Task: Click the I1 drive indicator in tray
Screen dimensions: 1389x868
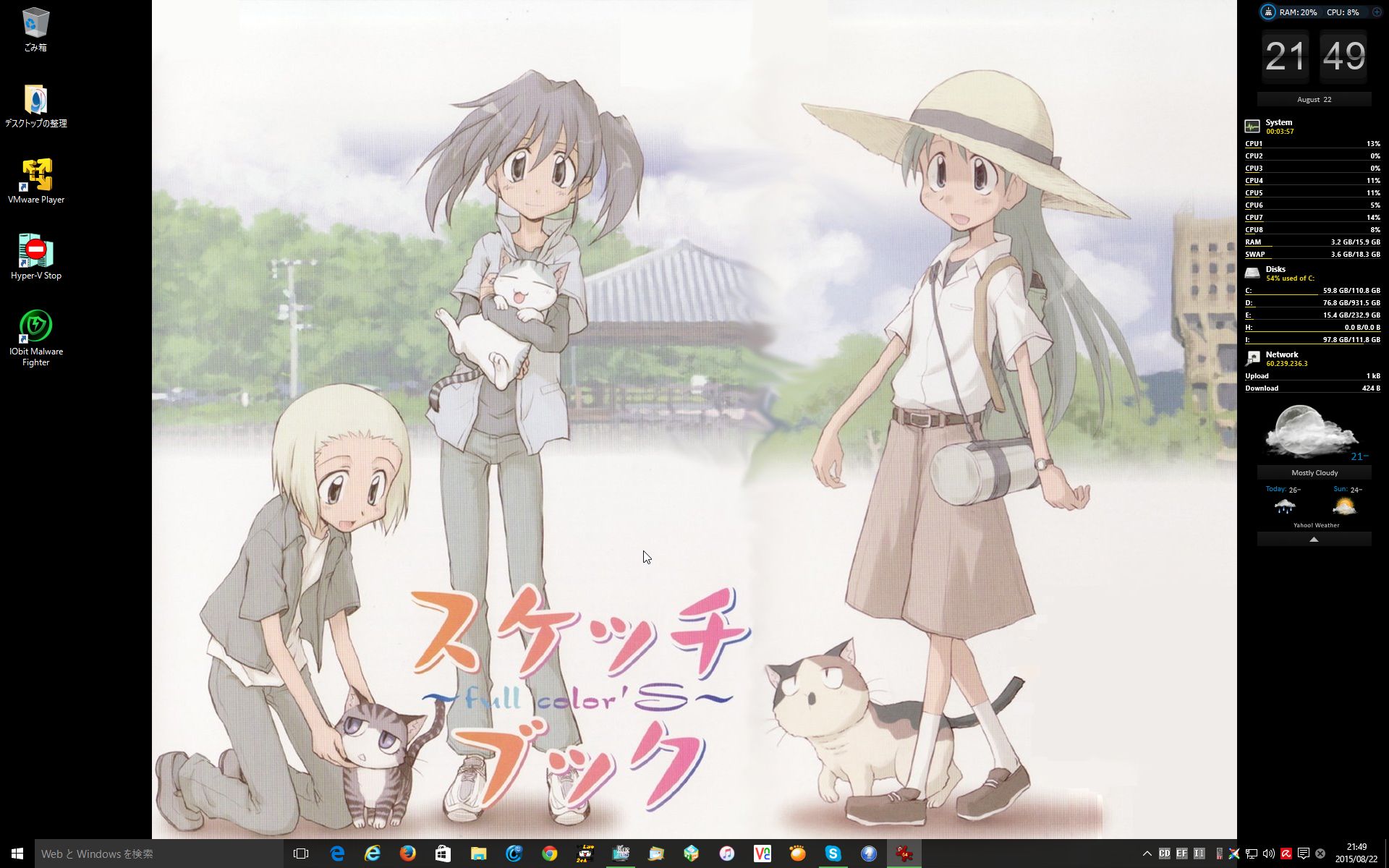Action: [1199, 854]
